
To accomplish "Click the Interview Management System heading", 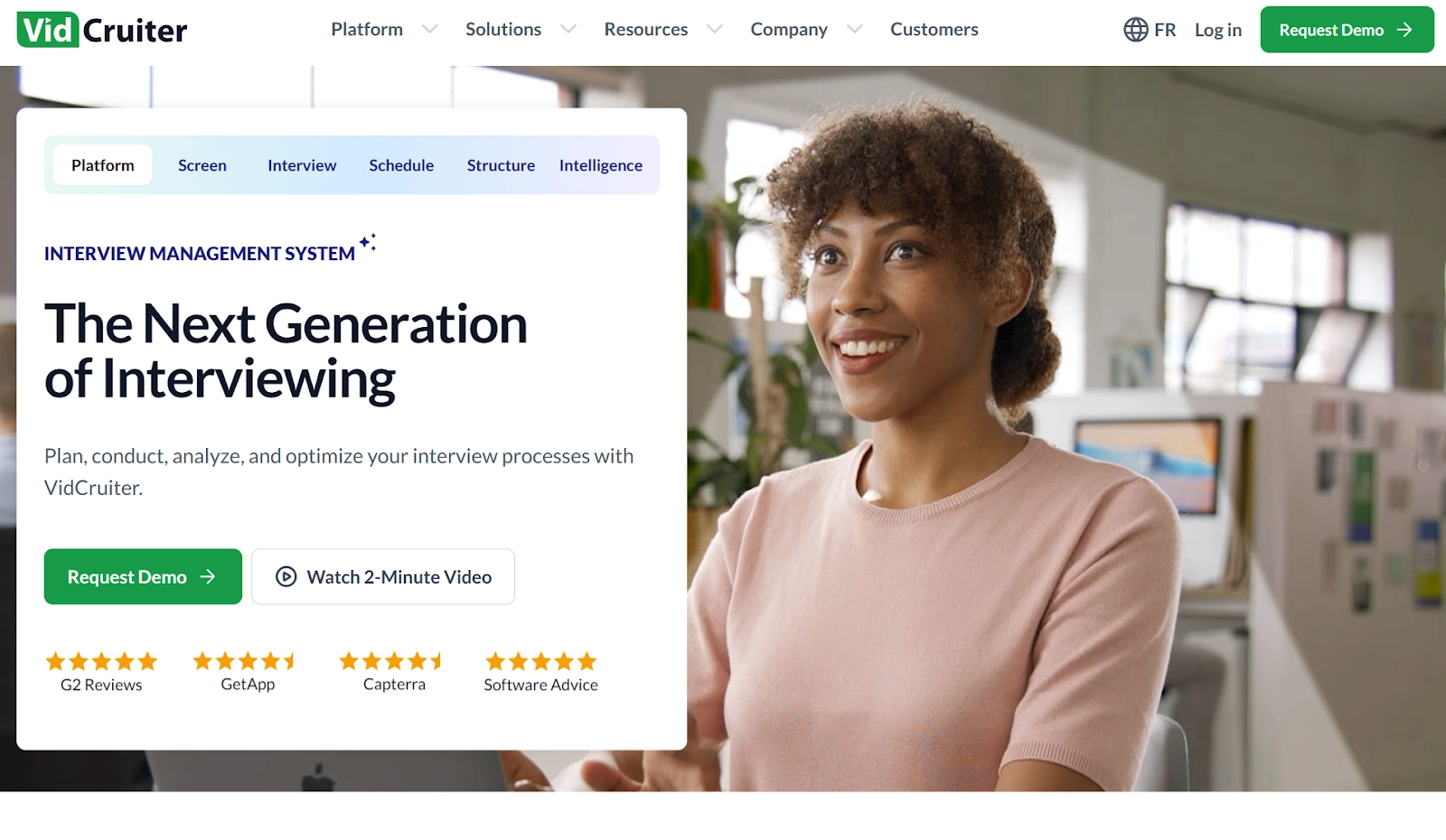I will 200,254.
